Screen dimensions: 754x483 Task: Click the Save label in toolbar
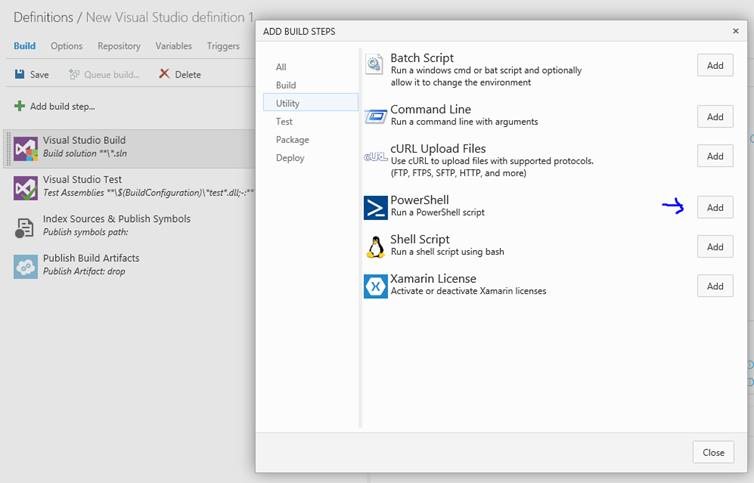coord(39,75)
